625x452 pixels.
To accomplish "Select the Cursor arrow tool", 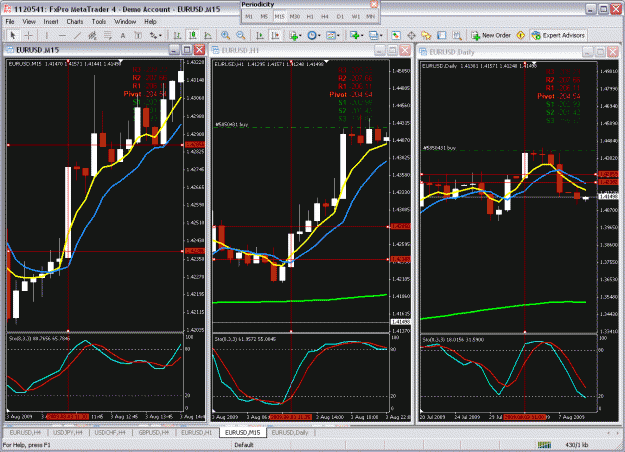I will [12, 35].
